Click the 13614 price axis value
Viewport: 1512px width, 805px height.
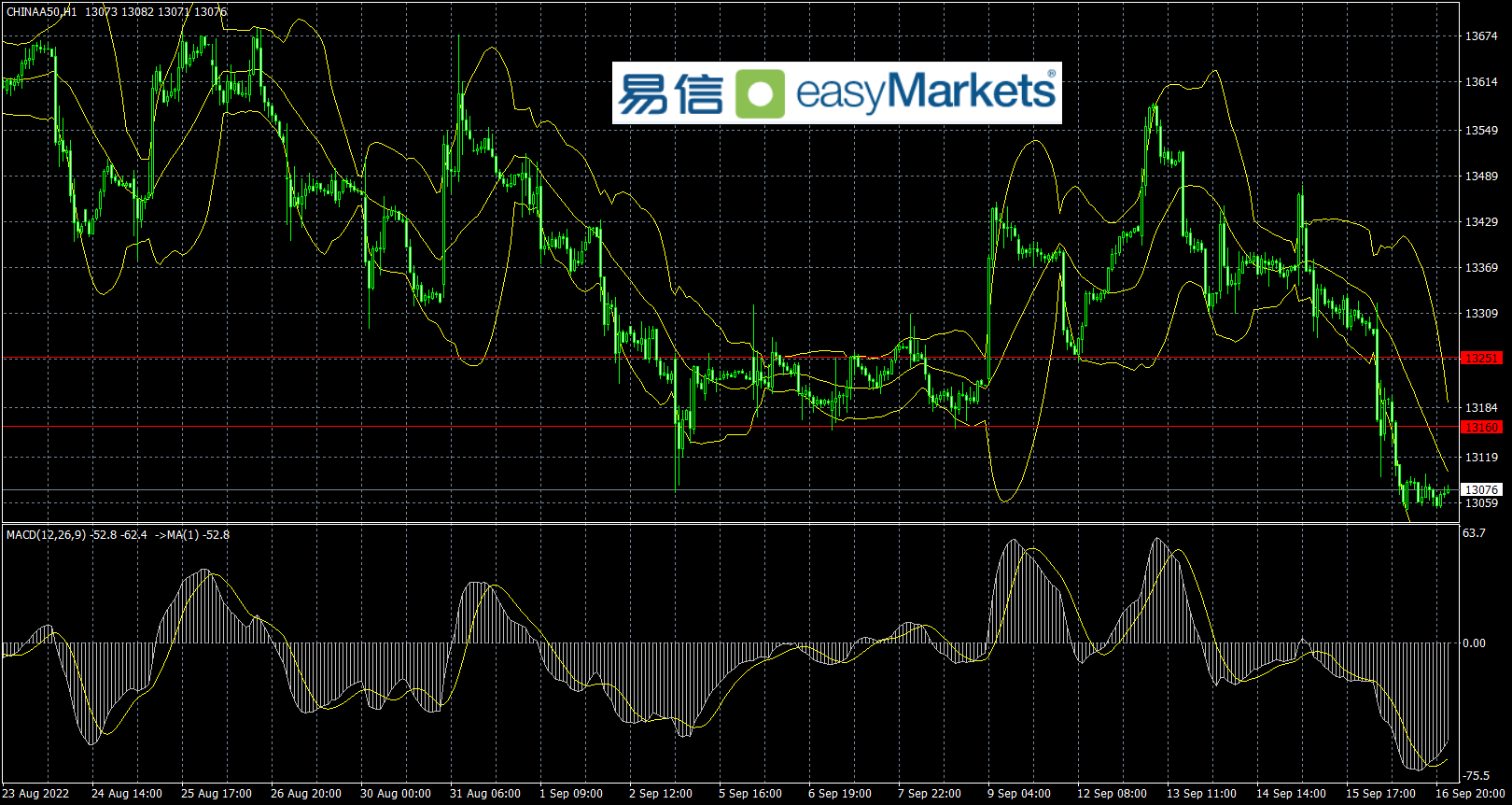click(x=1481, y=82)
